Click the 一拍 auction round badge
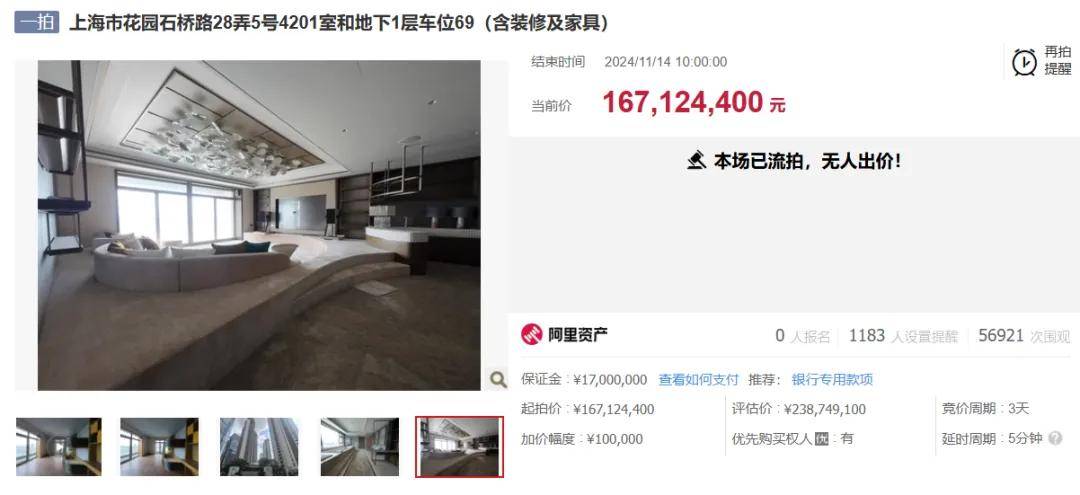The height and width of the screenshot is (495, 1080). (37, 22)
